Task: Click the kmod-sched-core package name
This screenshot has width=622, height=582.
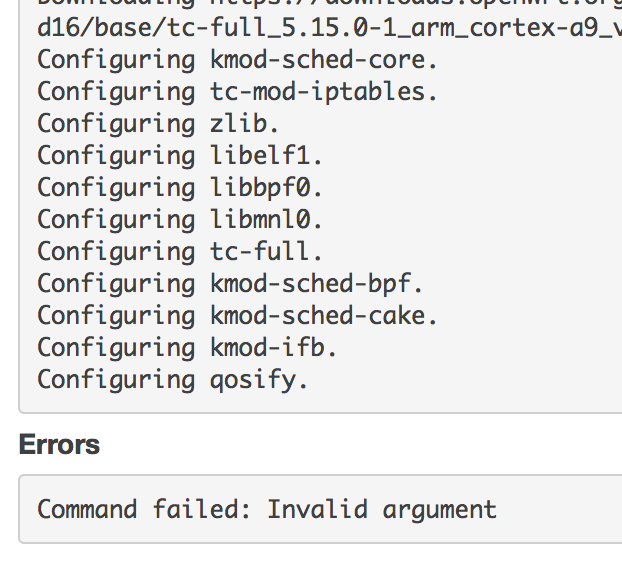Action: (x=324, y=59)
